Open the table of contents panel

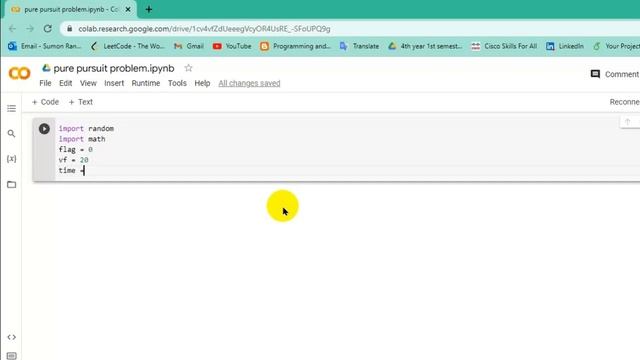(11, 108)
